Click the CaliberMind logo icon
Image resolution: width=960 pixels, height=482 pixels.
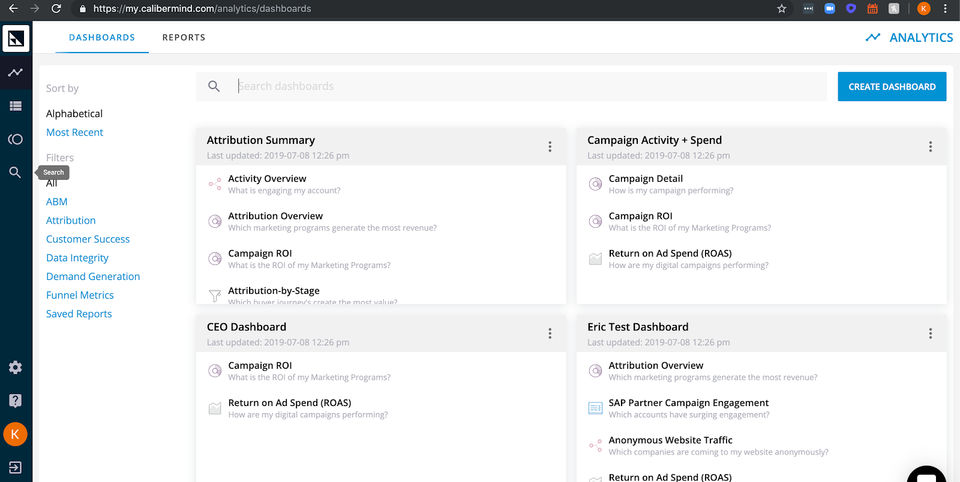[x=16, y=39]
